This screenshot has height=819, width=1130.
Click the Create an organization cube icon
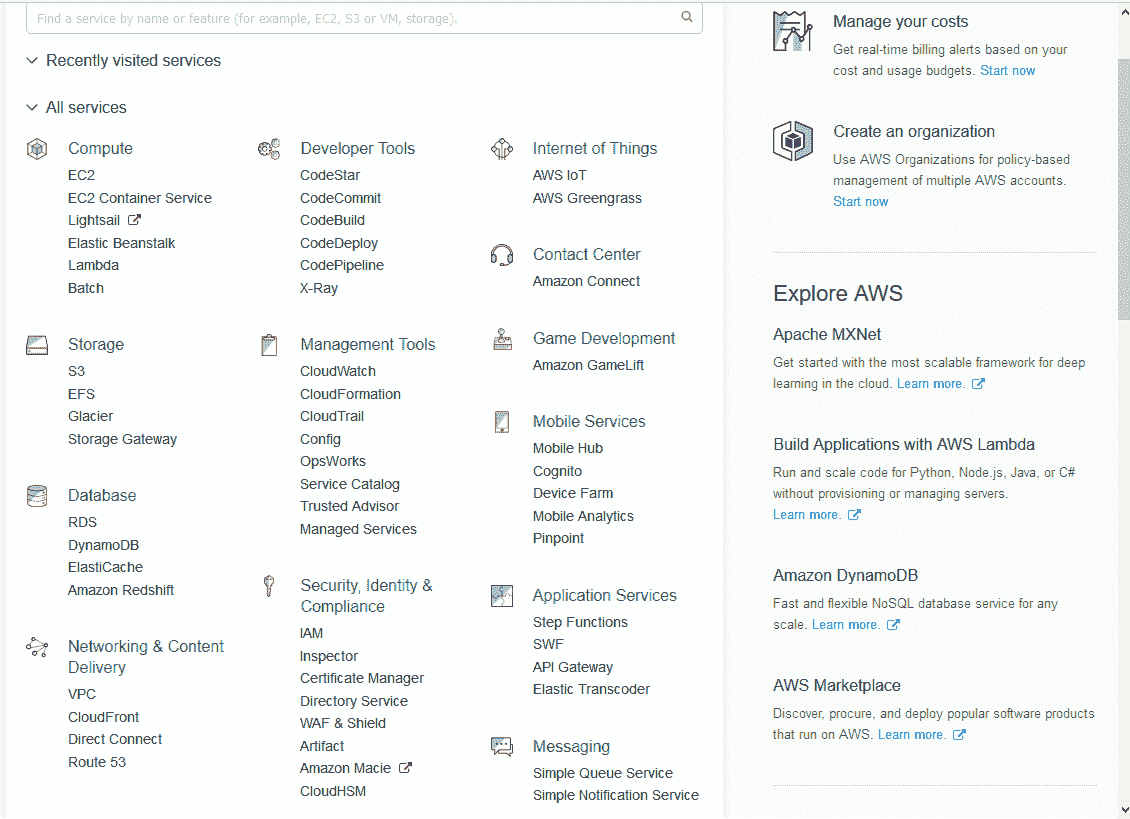pyautogui.click(x=793, y=141)
